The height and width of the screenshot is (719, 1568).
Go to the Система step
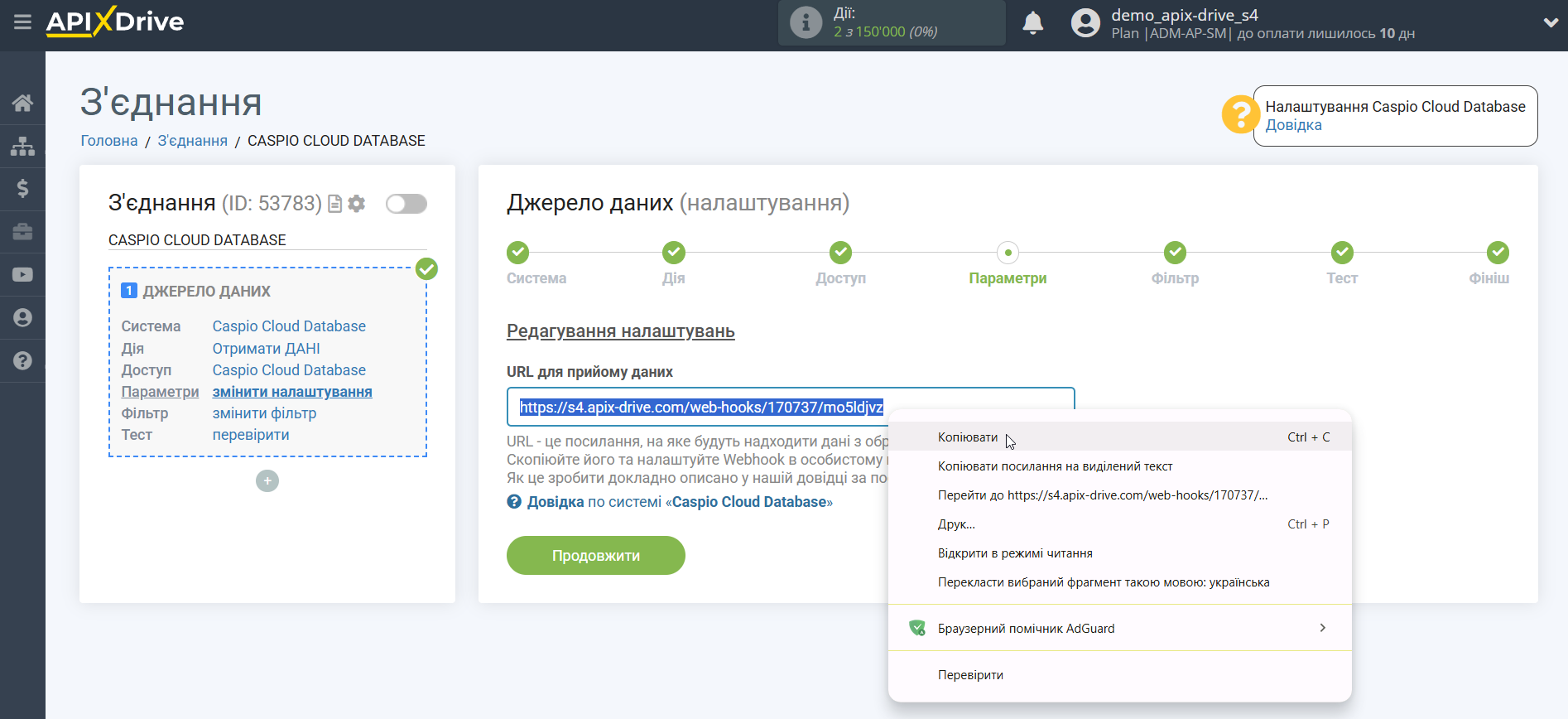coord(536,264)
